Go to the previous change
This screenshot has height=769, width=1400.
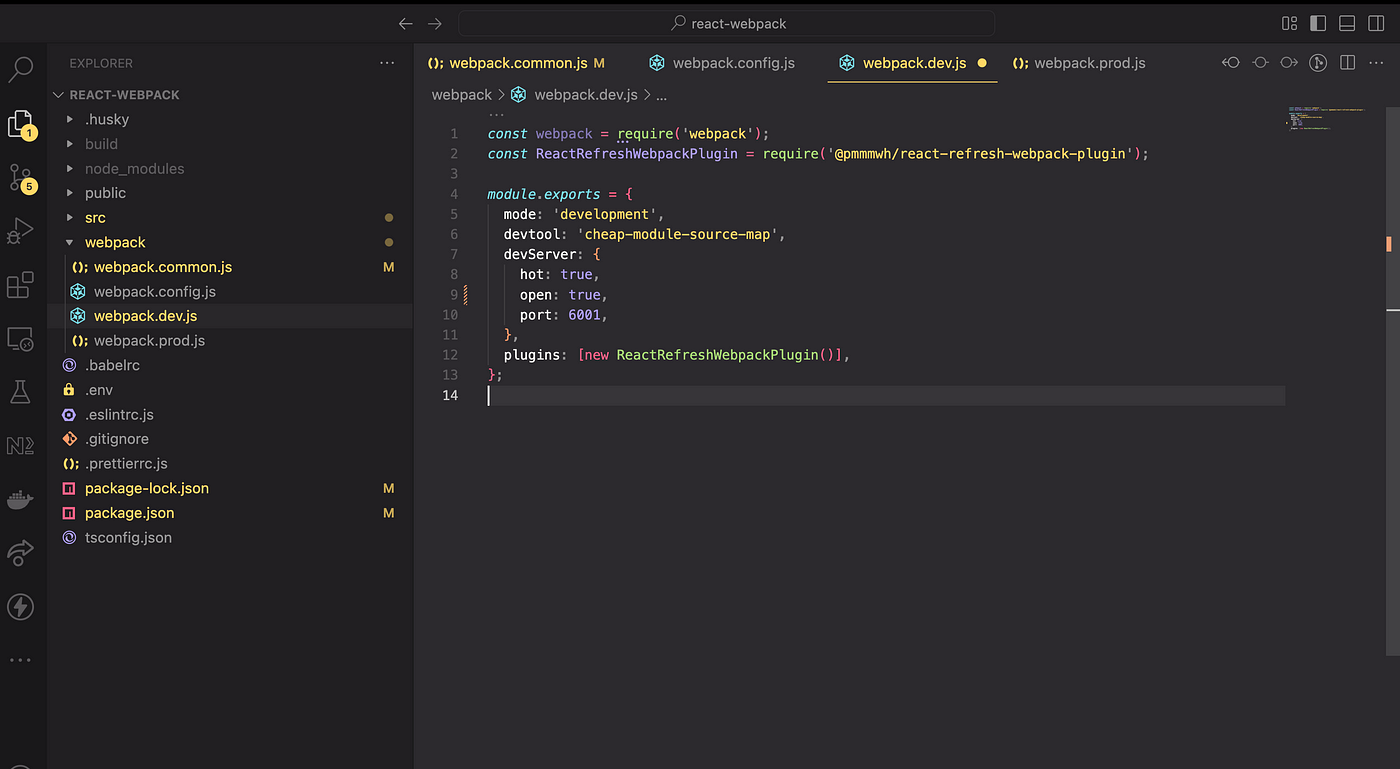pyautogui.click(x=1231, y=63)
